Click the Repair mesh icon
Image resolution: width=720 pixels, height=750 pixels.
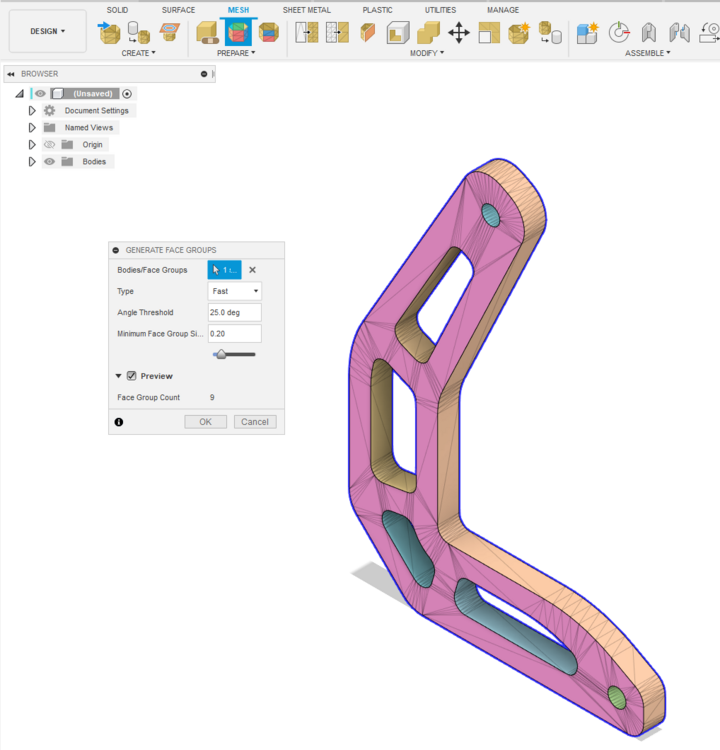pyautogui.click(x=207, y=33)
